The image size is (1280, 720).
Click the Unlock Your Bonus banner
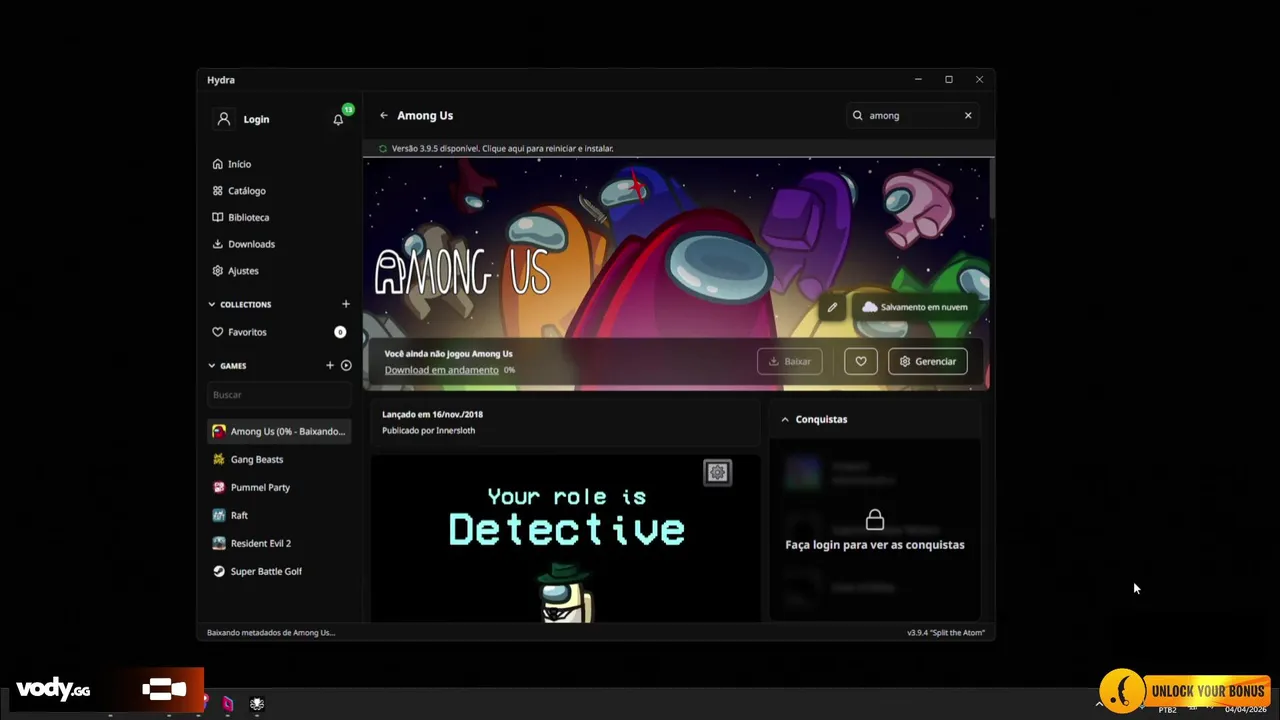tap(1187, 690)
